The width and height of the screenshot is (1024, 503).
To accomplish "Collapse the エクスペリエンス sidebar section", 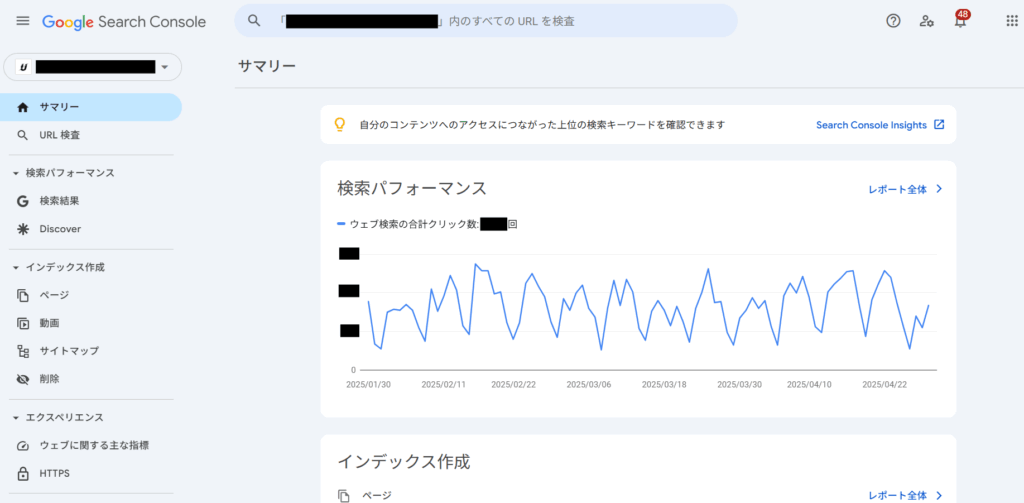I will point(16,417).
